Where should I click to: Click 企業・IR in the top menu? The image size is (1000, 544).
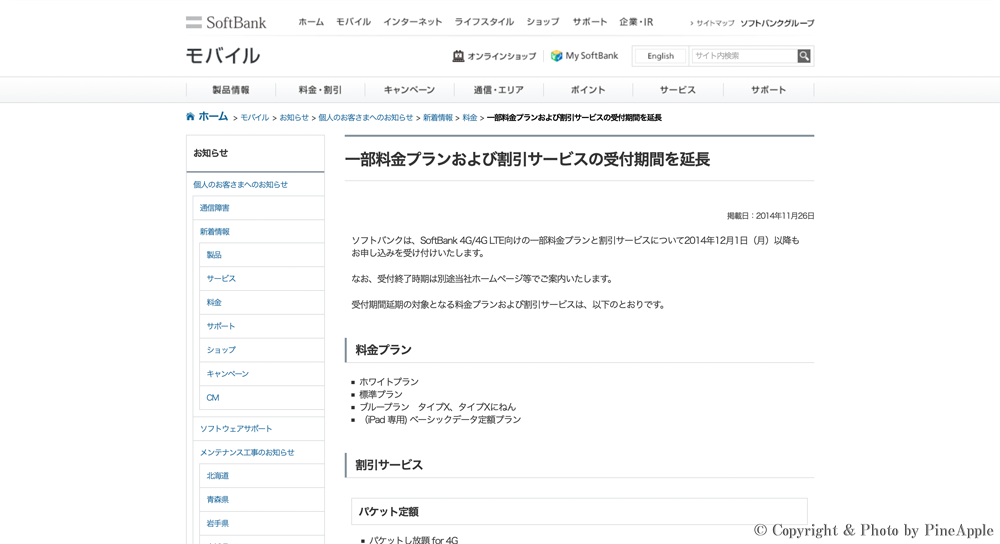(636, 22)
